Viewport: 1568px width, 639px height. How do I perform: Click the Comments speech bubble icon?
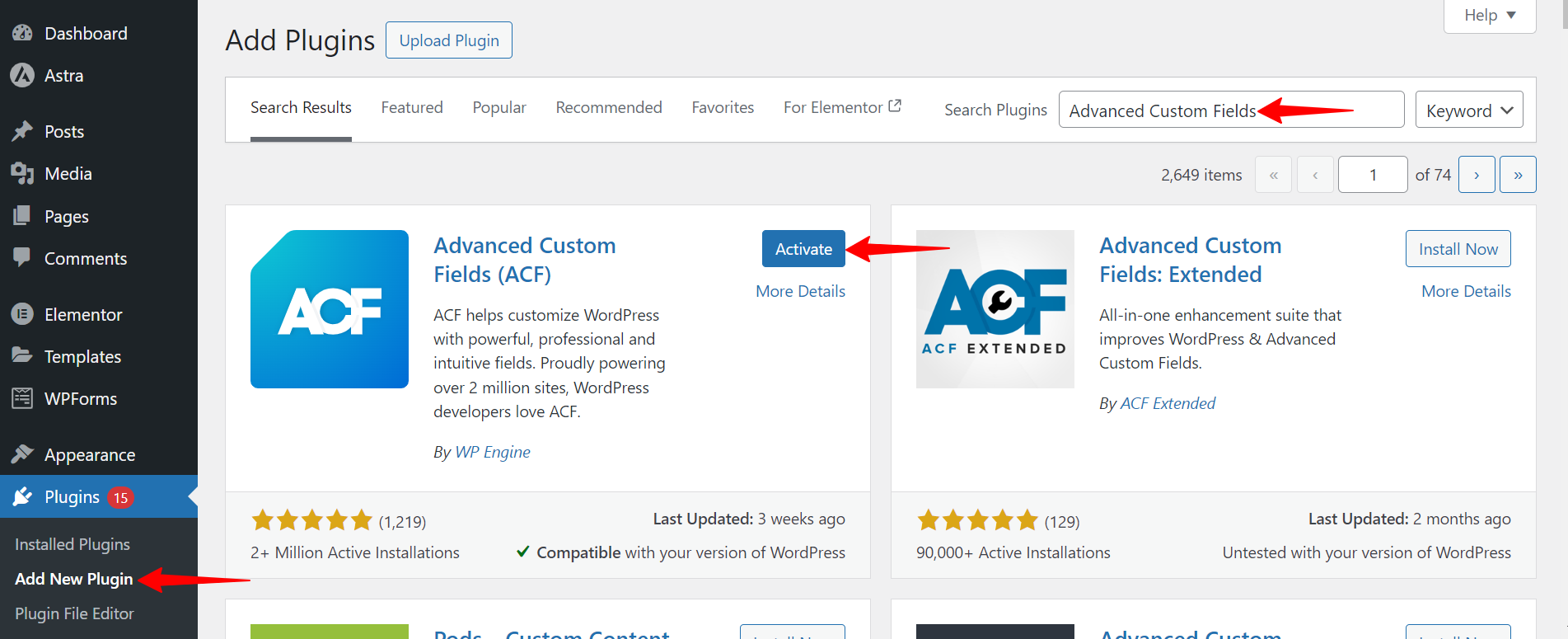click(22, 258)
